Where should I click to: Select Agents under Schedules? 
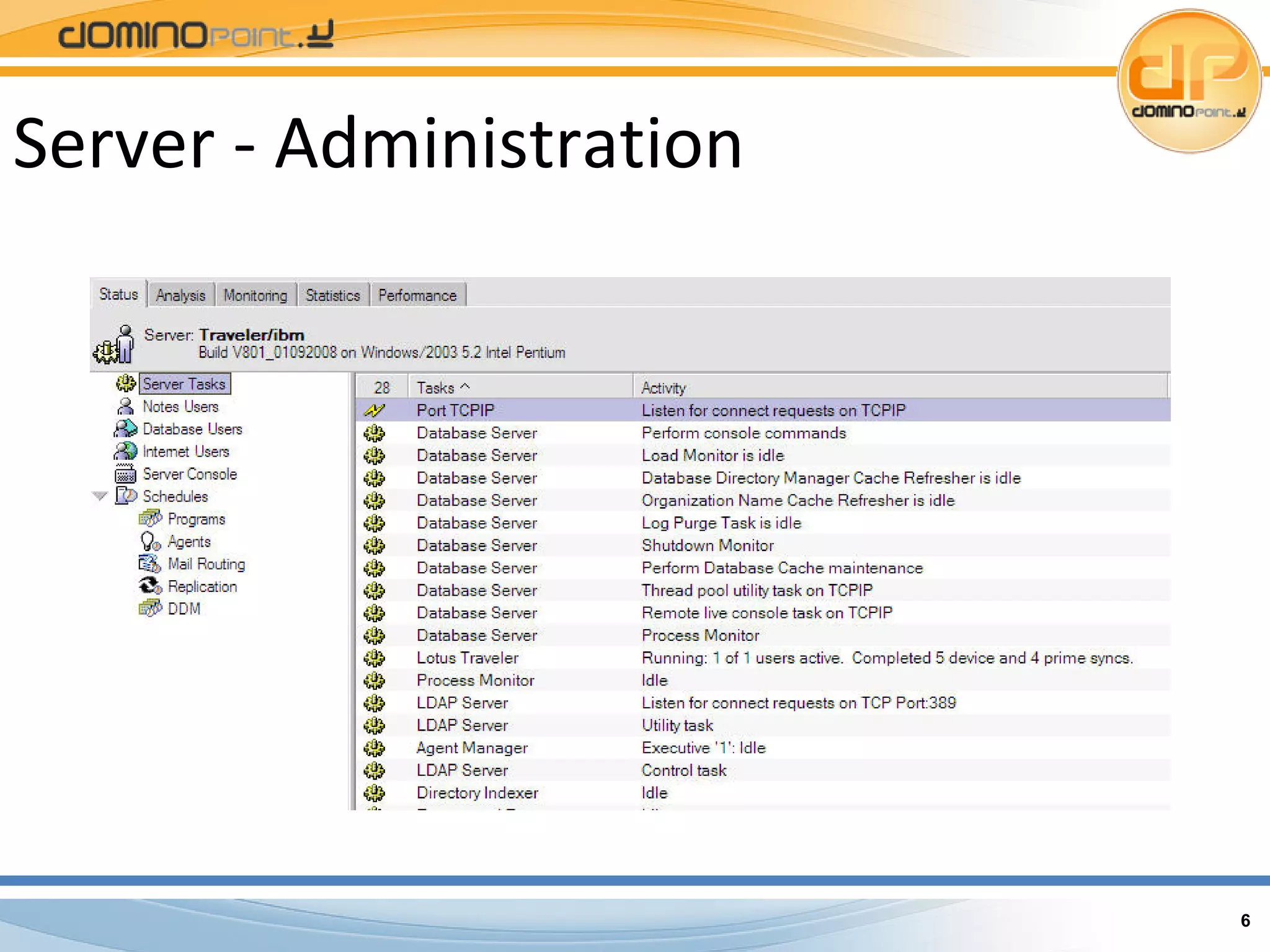pyautogui.click(x=189, y=542)
